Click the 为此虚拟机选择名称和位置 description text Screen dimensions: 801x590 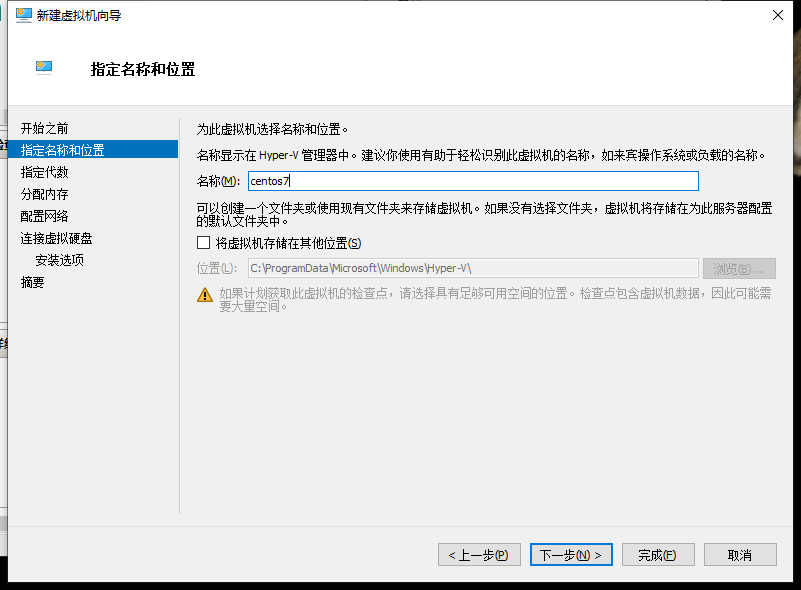click(272, 129)
